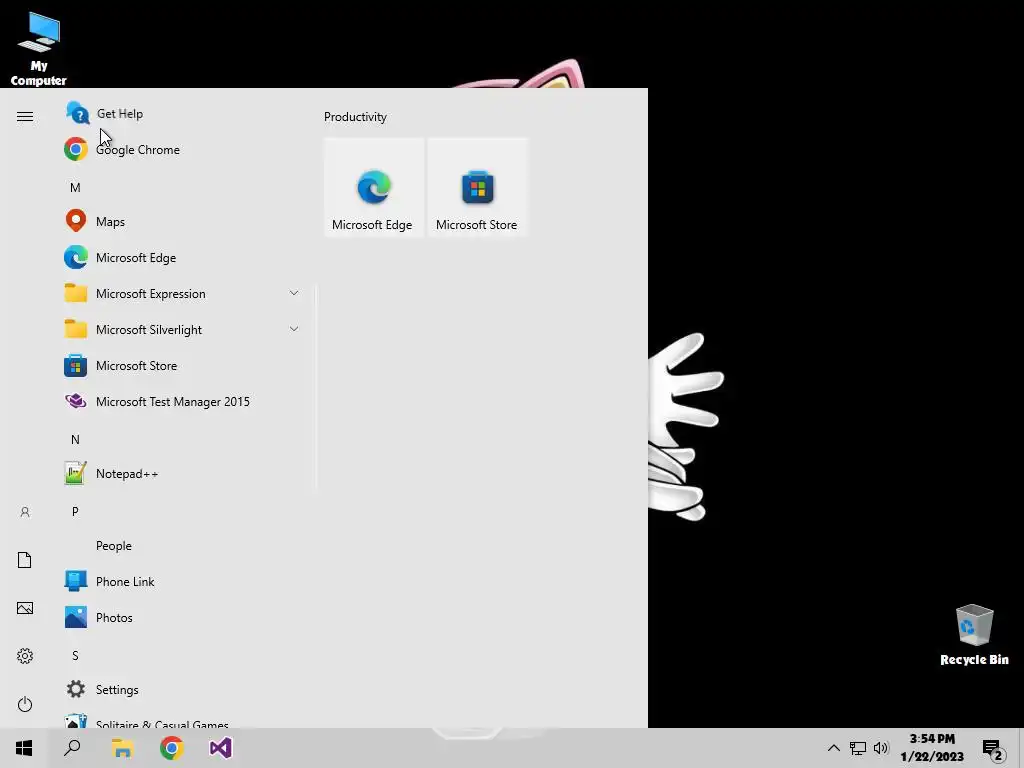Open user account icon in Start sidebar
Screen dimensions: 1024x768
pyautogui.click(x=25, y=512)
